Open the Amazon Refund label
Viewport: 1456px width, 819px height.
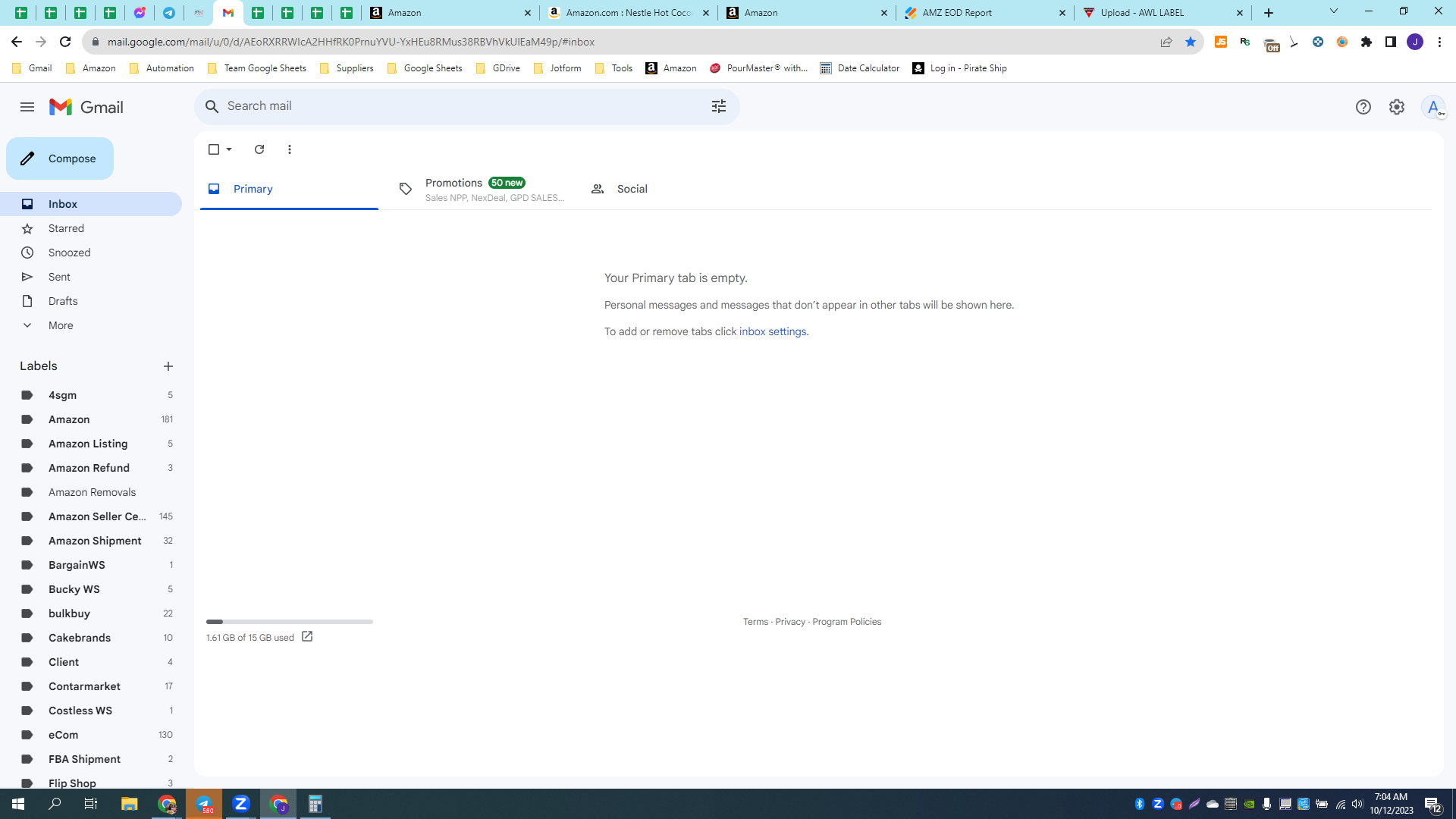click(91, 468)
